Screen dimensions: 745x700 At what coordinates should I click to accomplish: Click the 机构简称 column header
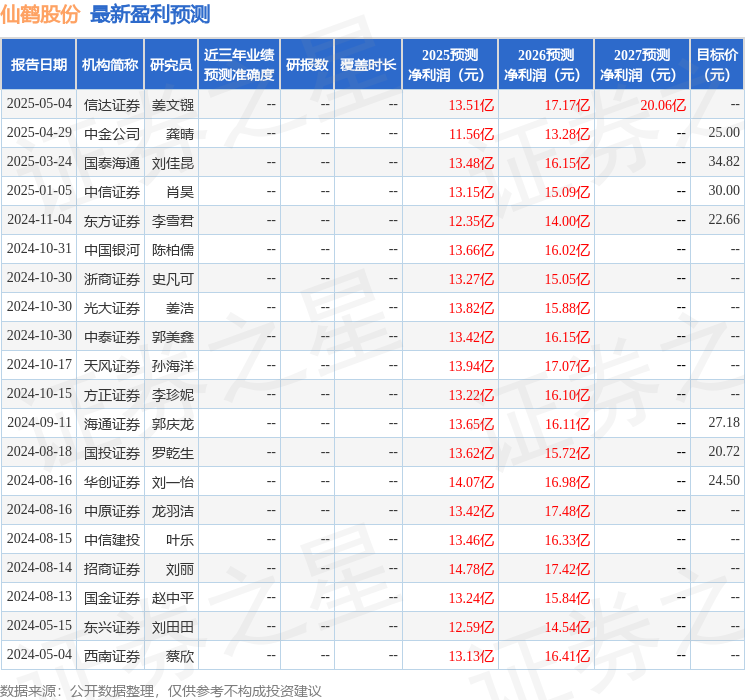point(110,64)
